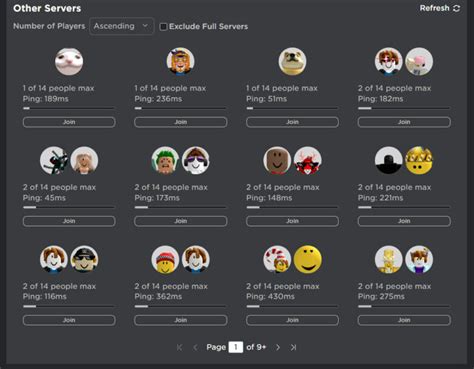474x369 pixels.
Task: Click right pink-haired avatar in 182ms server
Action: point(419,61)
